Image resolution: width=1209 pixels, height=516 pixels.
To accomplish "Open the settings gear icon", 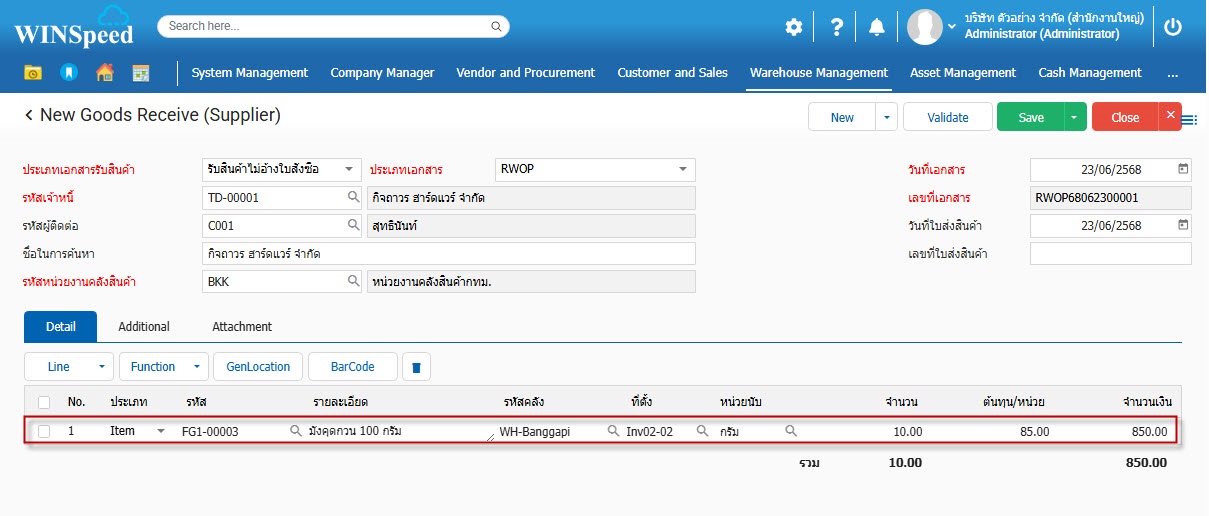I will pos(793,27).
